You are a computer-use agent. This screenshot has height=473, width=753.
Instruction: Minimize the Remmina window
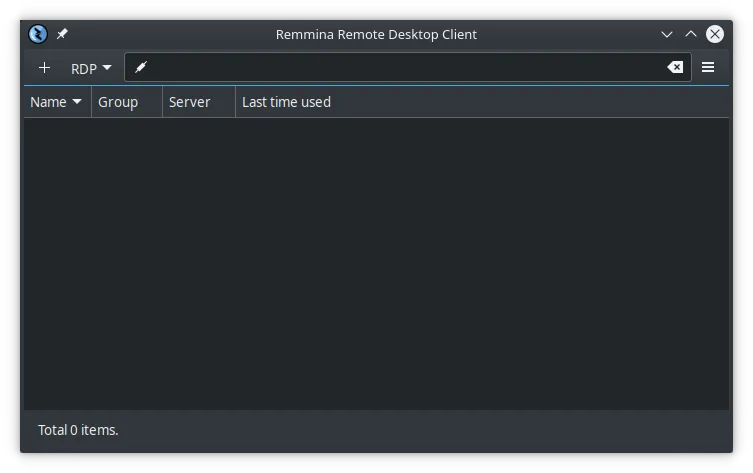coord(667,34)
